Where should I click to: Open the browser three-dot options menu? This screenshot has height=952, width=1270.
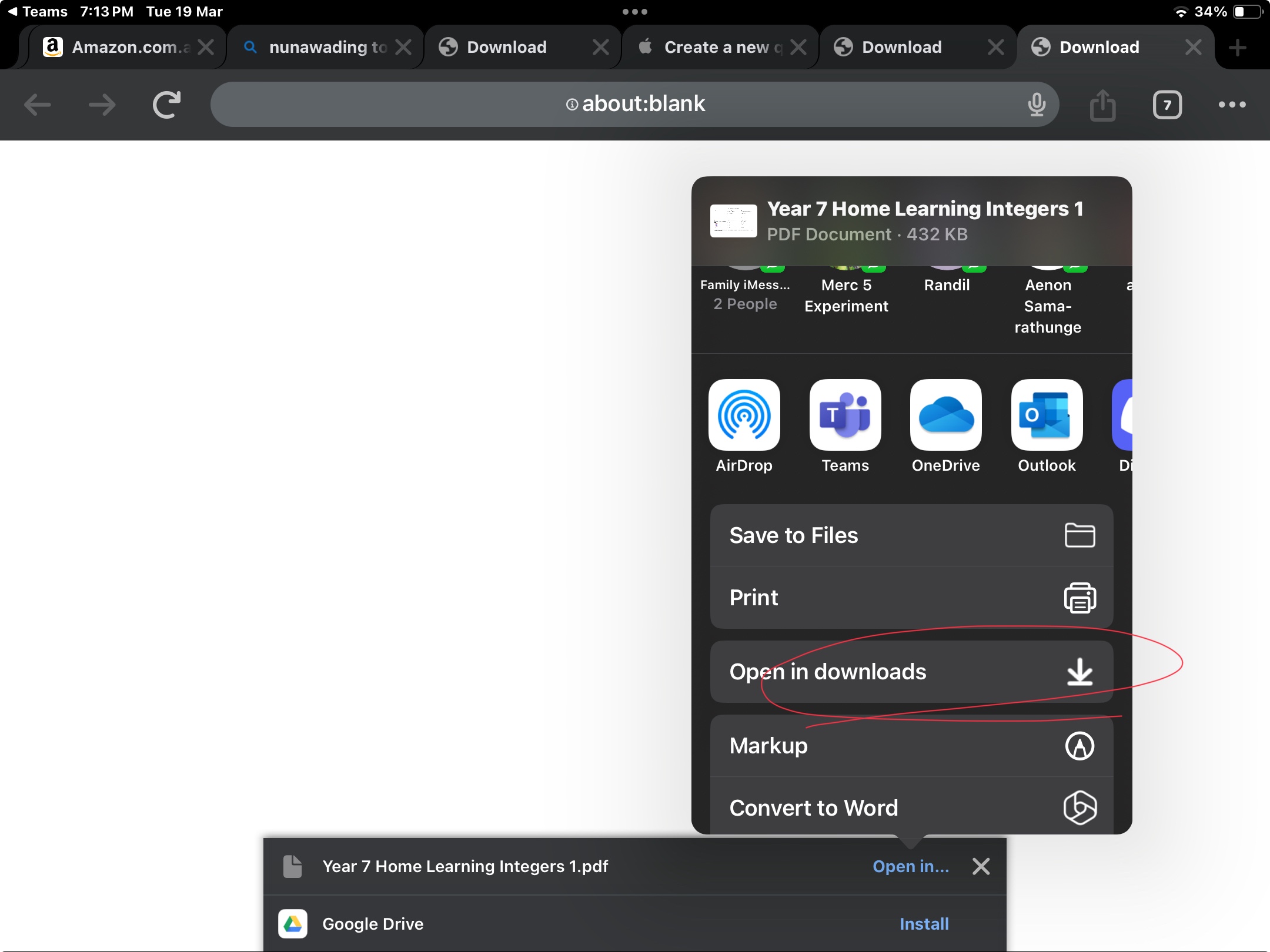pyautogui.click(x=1233, y=104)
